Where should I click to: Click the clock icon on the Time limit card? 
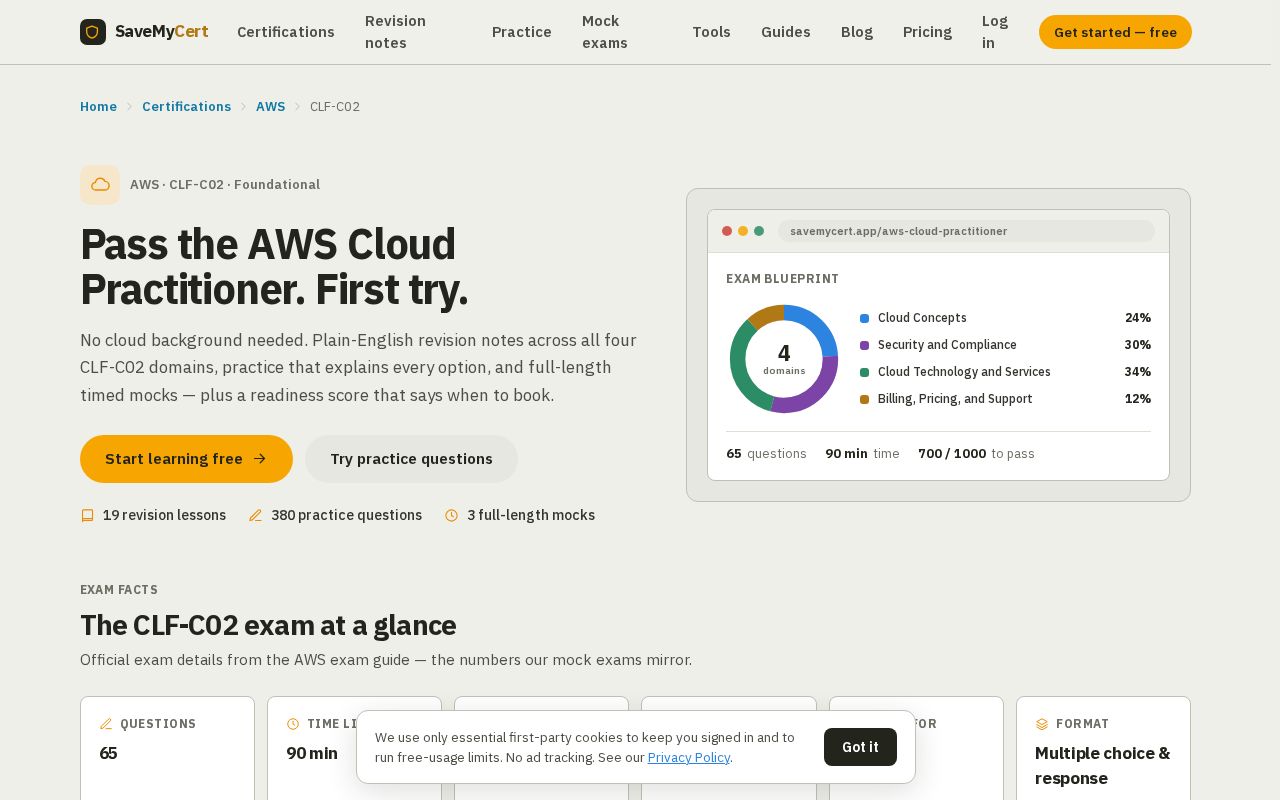[x=293, y=724]
